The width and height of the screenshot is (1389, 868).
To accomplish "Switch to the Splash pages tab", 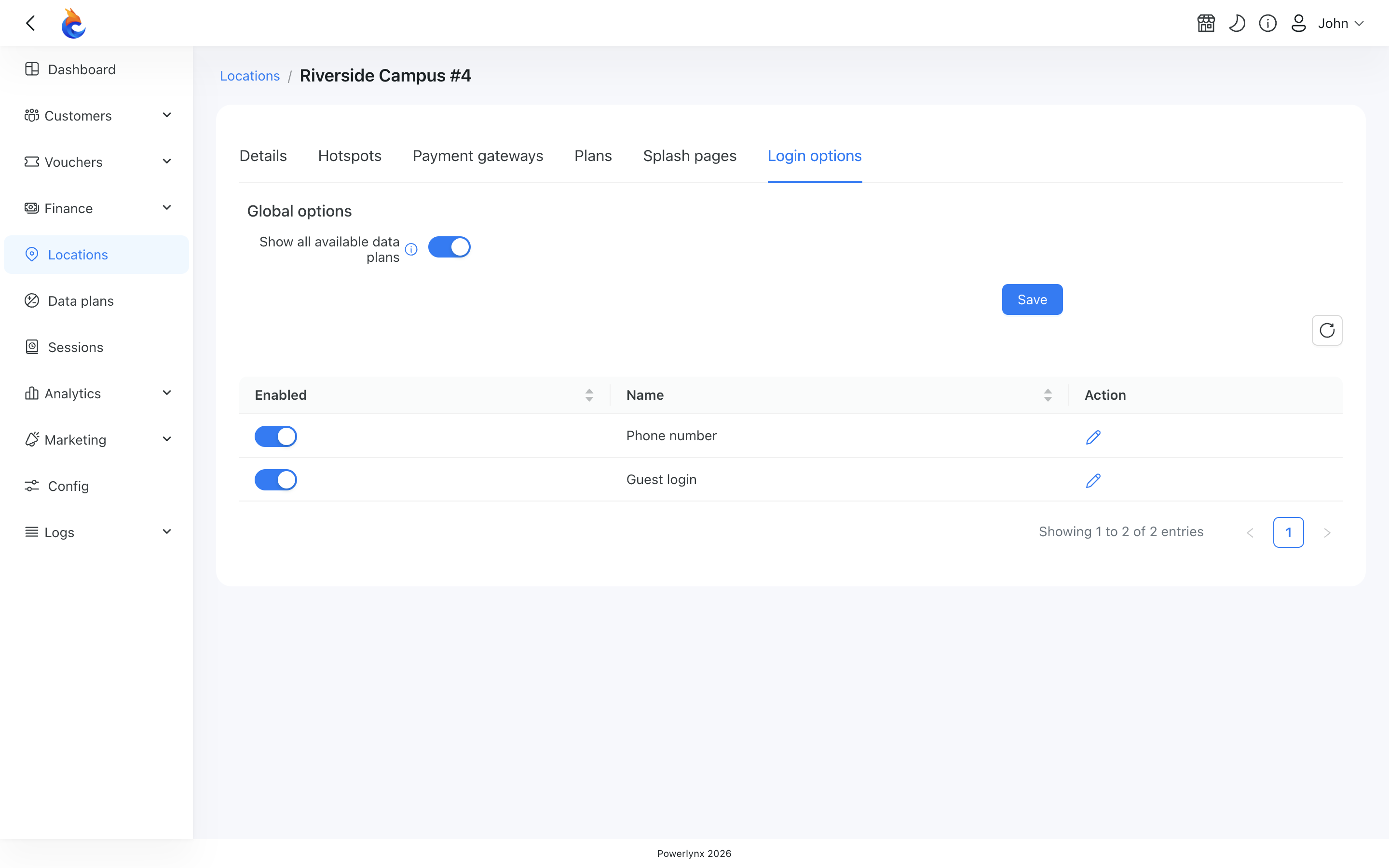I will (x=689, y=156).
